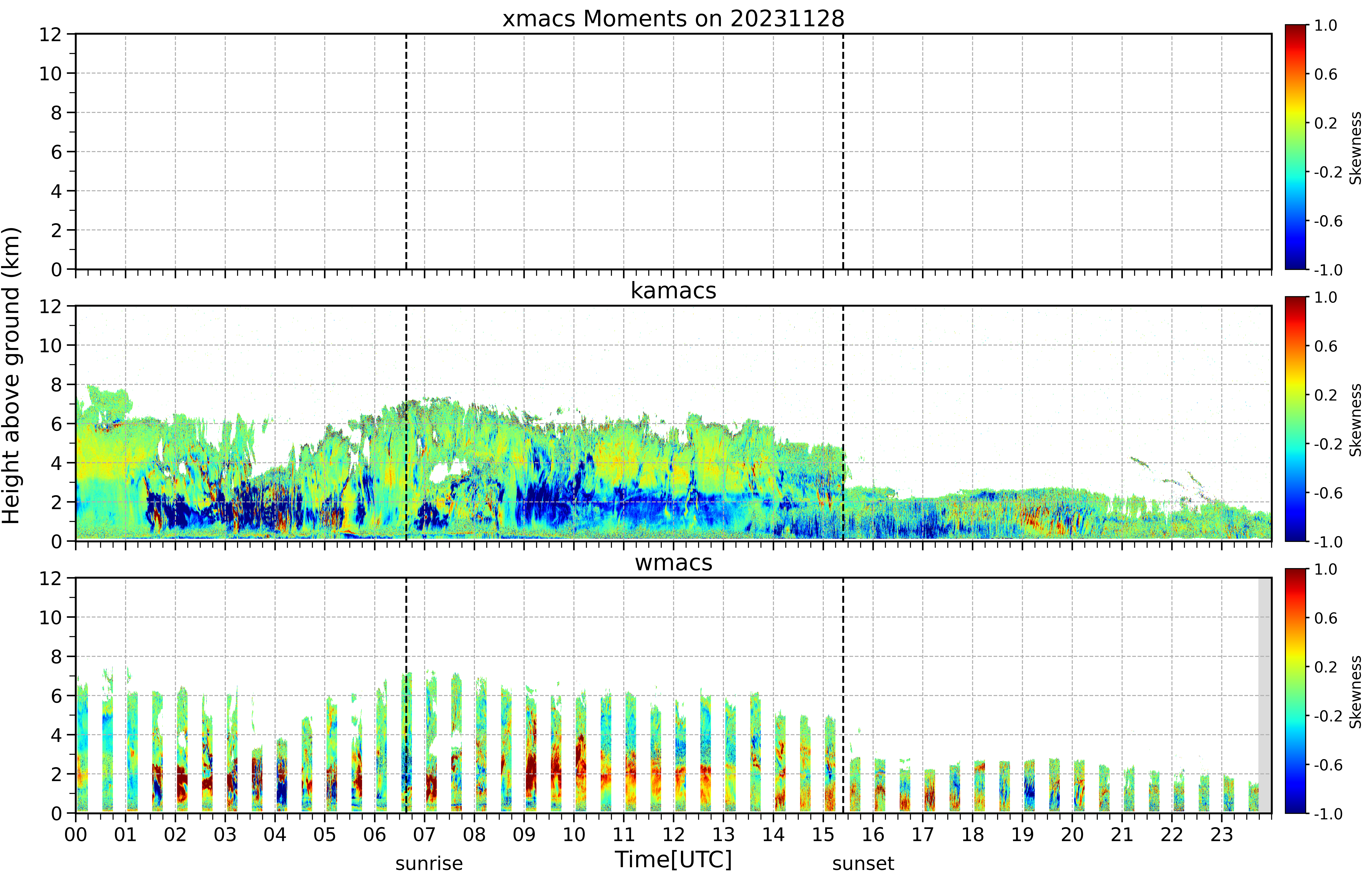Click the empty xmacs plot area
Viewport: 1372px width, 883px height.
[x=673, y=151]
